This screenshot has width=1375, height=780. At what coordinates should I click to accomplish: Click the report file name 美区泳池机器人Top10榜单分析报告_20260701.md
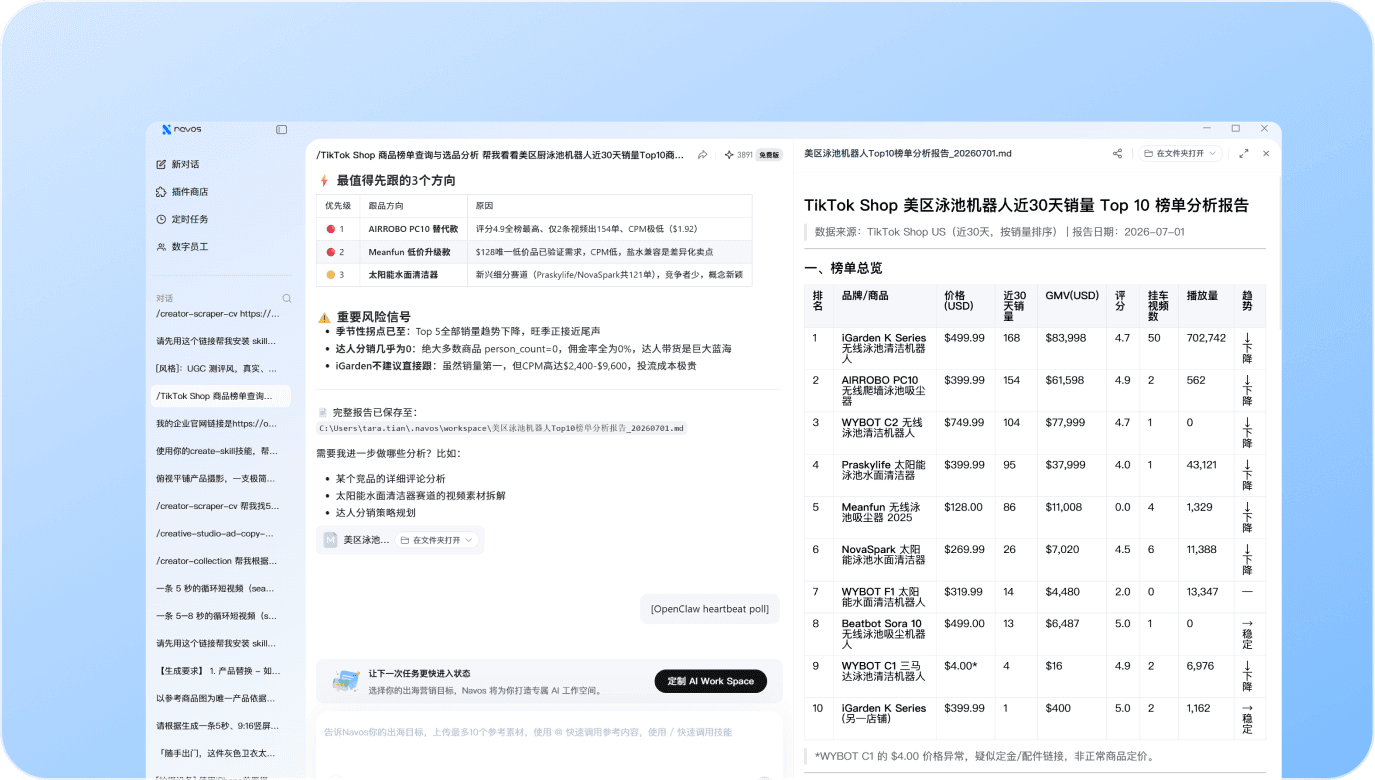pos(908,154)
